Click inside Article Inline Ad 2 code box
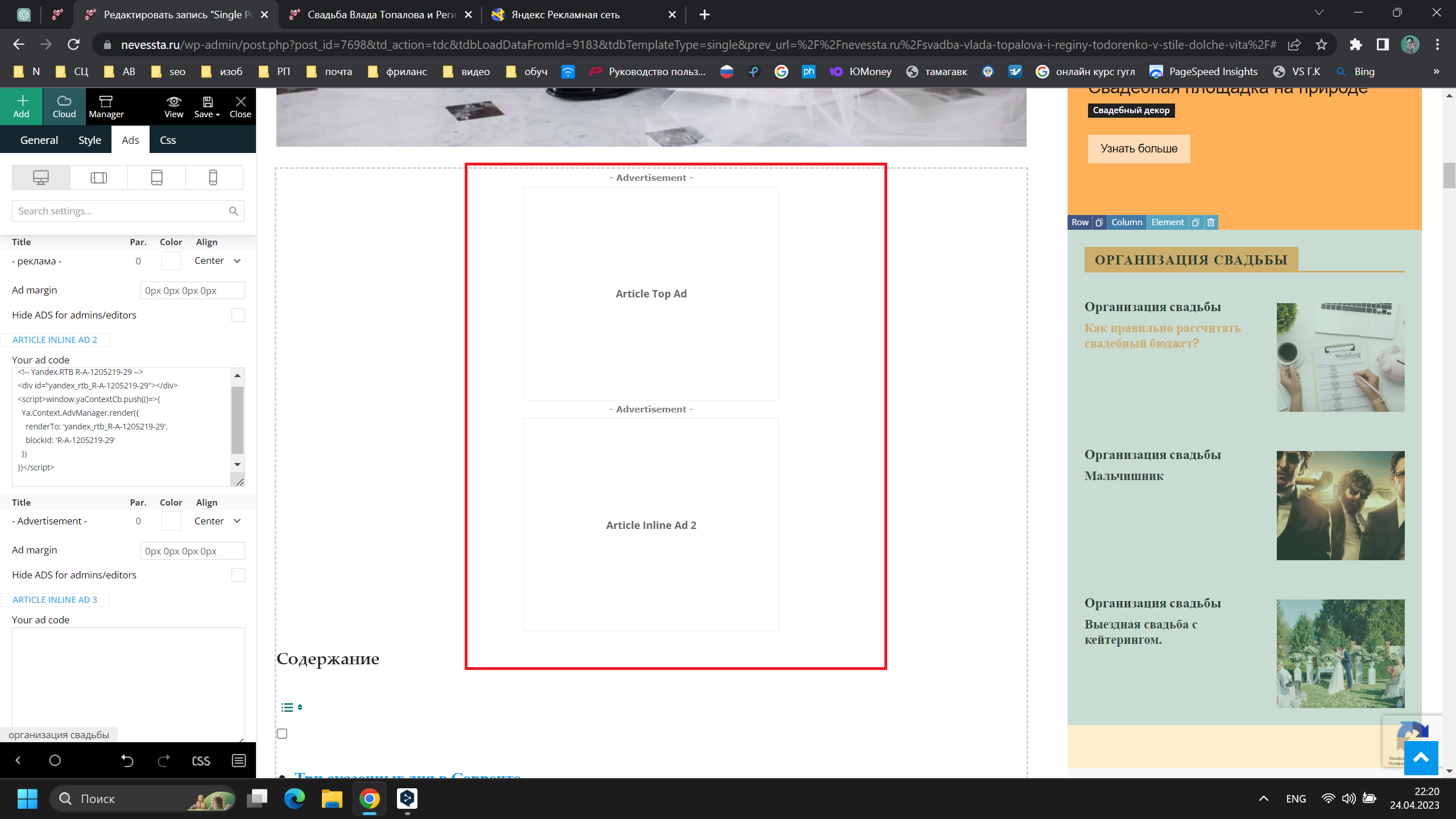 point(122,427)
